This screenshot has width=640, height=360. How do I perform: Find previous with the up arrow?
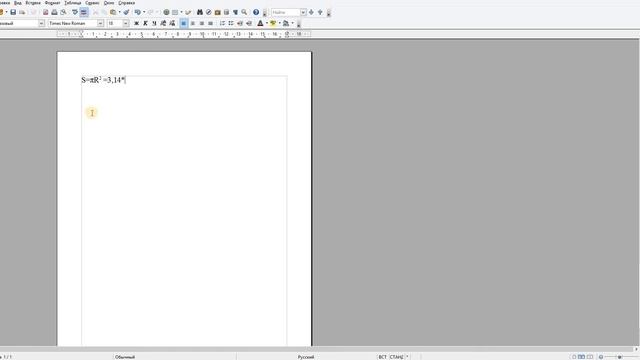pyautogui.click(x=320, y=12)
